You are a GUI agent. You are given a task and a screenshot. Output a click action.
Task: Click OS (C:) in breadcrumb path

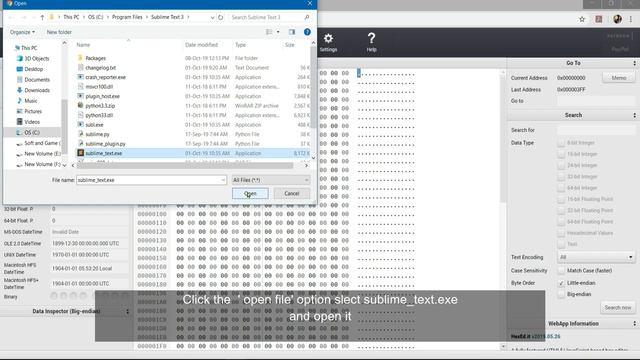pos(96,17)
